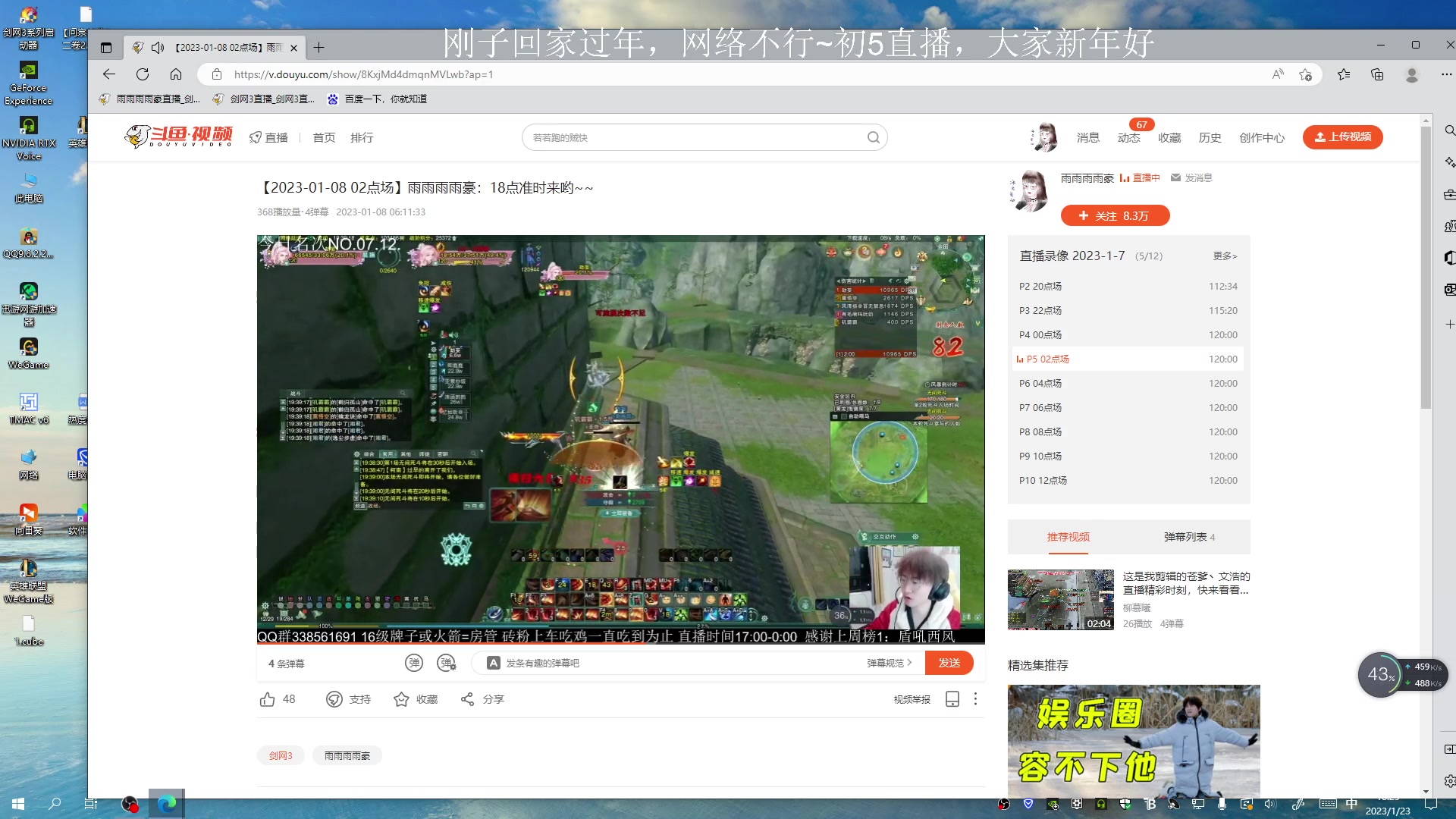Favorite the video with 收藏 star
Viewport: 1456px width, 819px height.
[401, 699]
